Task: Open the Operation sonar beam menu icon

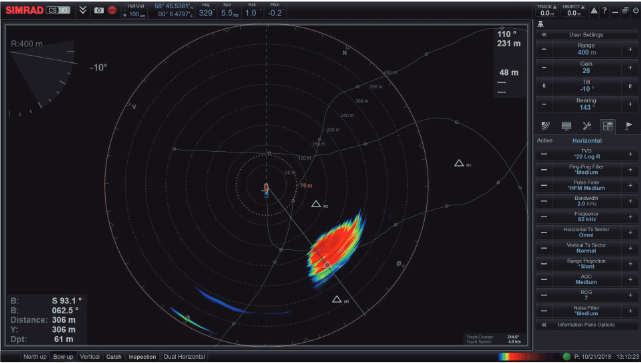Action: [x=545, y=126]
